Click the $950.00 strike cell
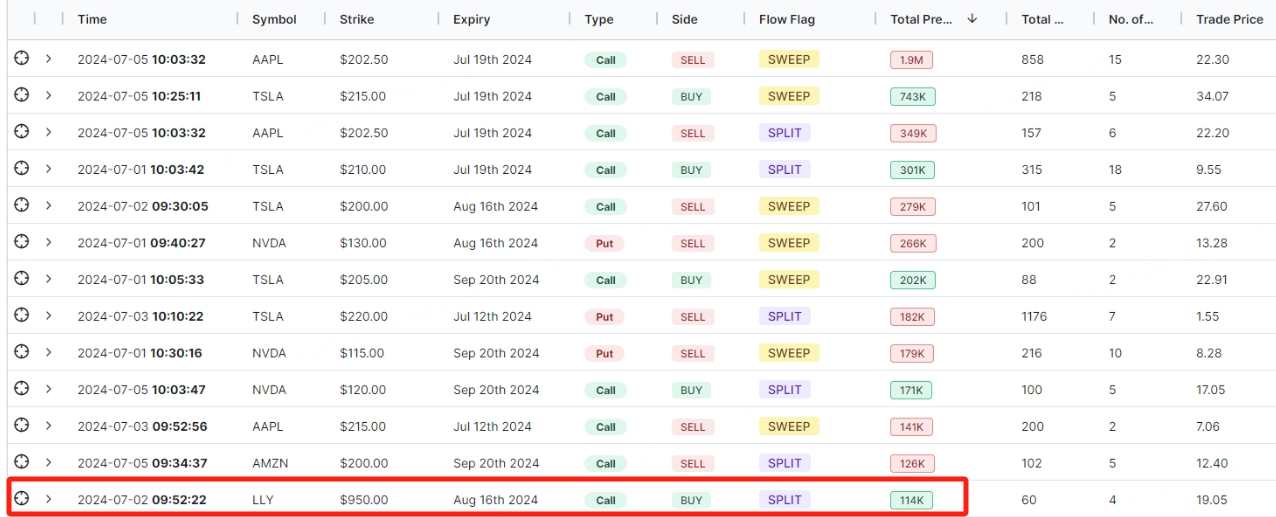Image resolution: width=1276 pixels, height=517 pixels. click(364, 499)
